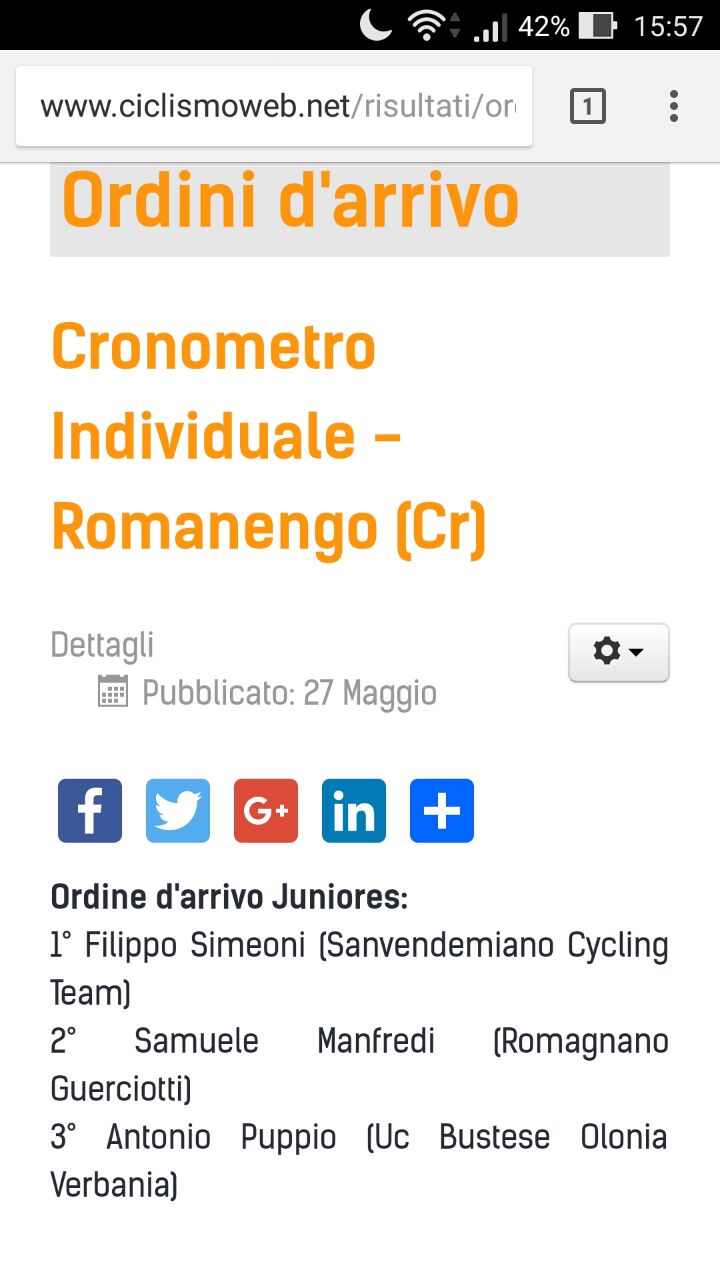Expand the gear settings dropdown
The image size is (720, 1280).
619,652
